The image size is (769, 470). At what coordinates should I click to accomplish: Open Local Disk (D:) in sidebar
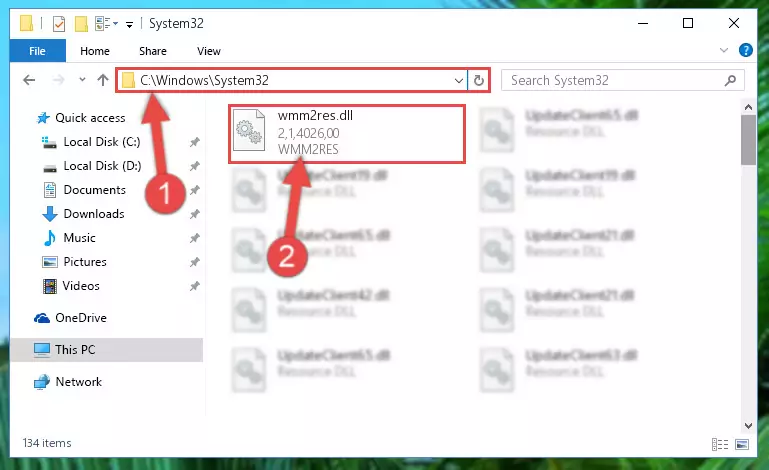92,166
